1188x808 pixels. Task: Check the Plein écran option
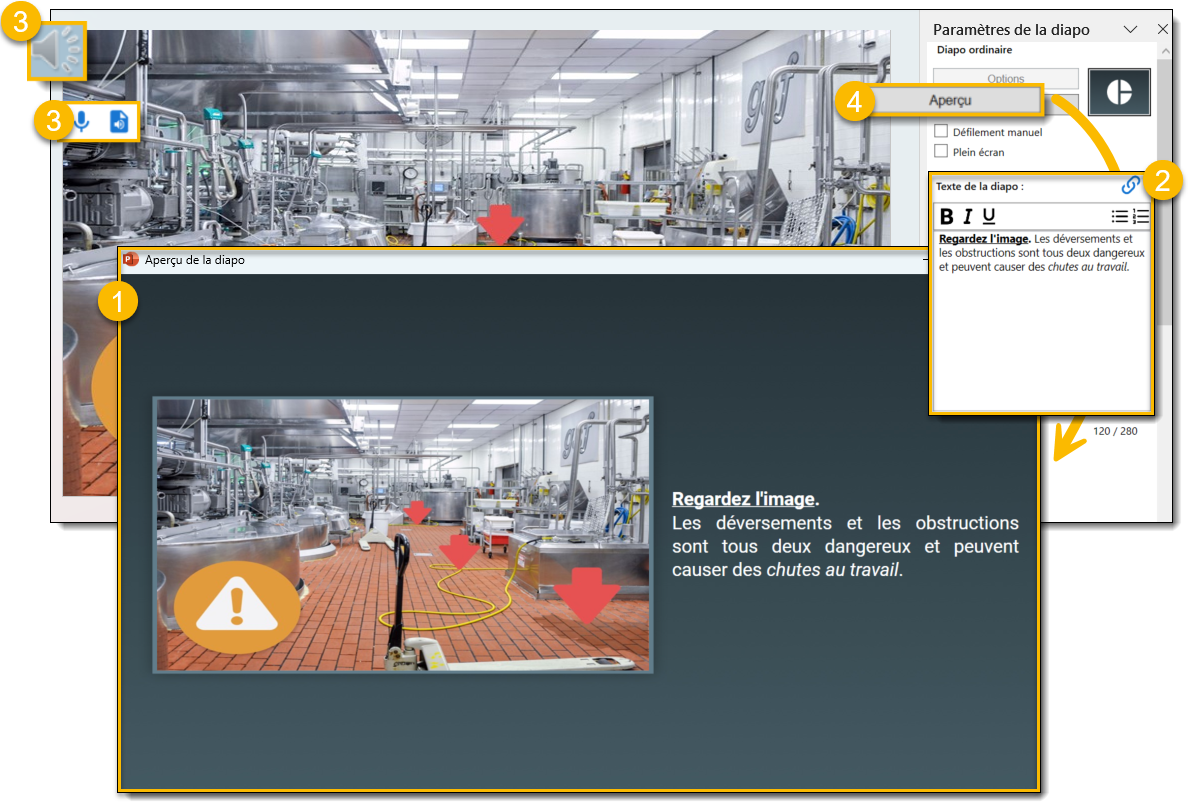pyautogui.click(x=940, y=152)
